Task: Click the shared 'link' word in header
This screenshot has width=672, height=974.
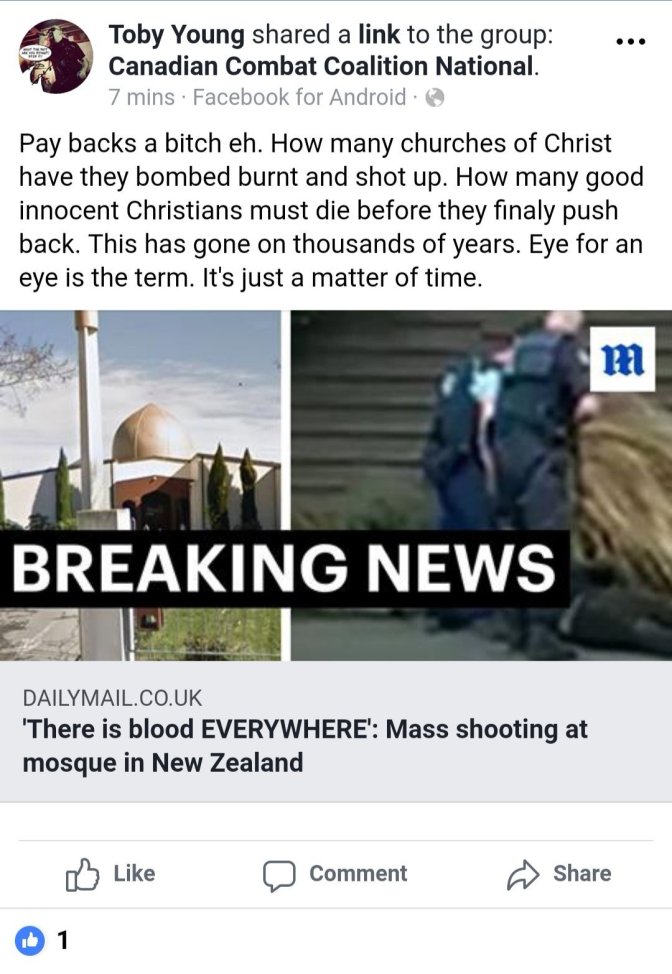Action: click(379, 34)
